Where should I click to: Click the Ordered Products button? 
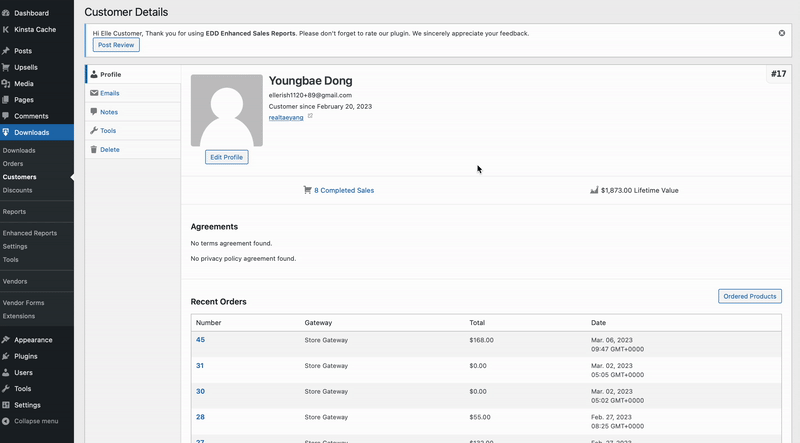coord(749,296)
